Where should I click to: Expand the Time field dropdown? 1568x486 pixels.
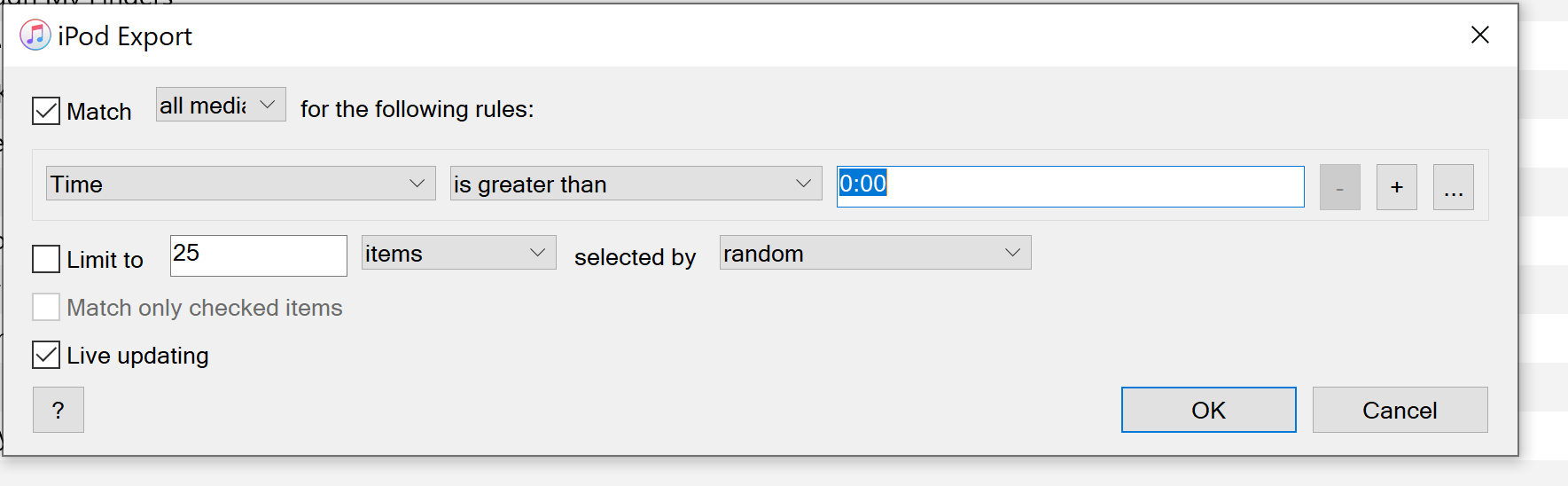point(240,184)
